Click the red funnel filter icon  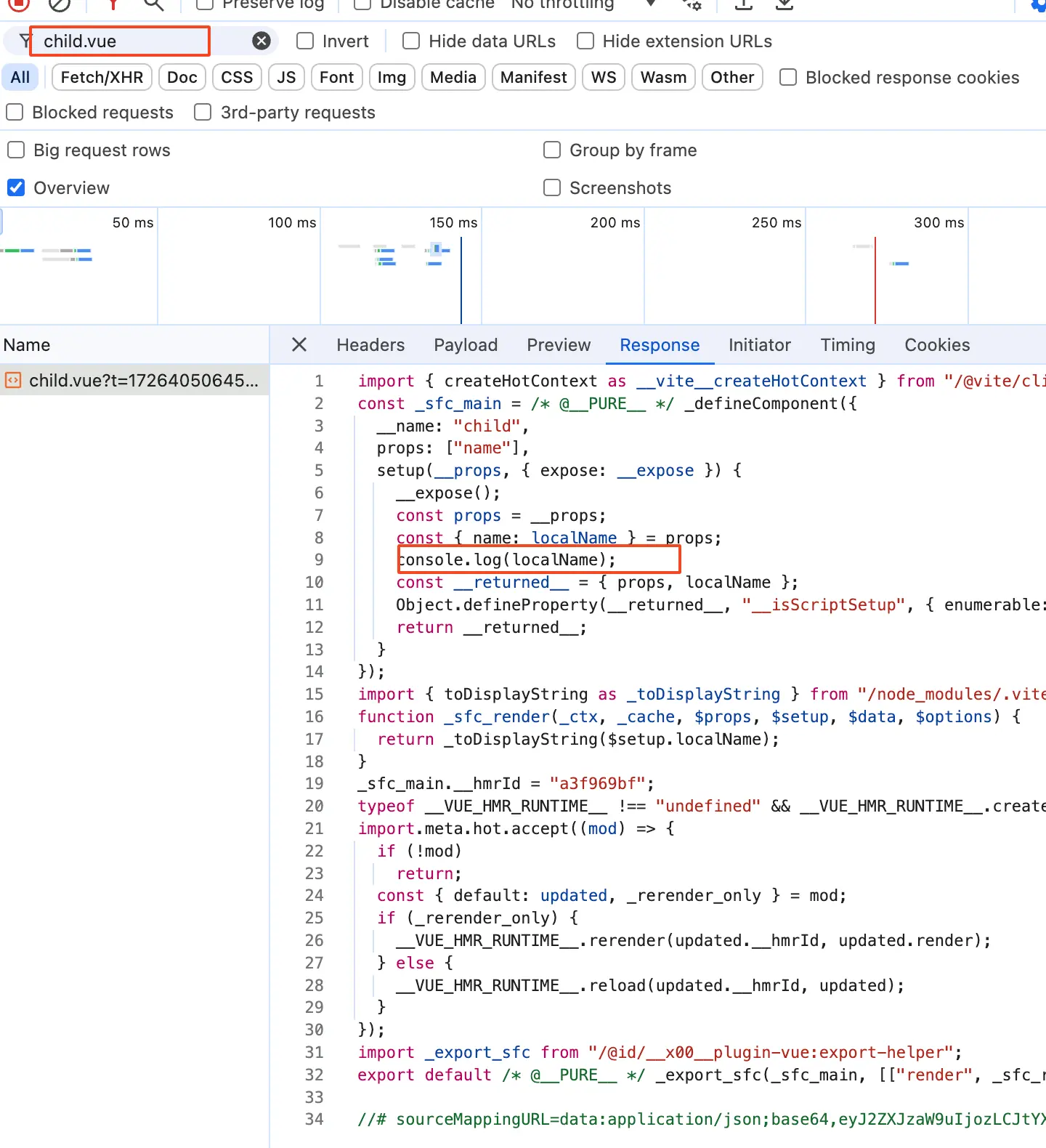coord(113,4)
